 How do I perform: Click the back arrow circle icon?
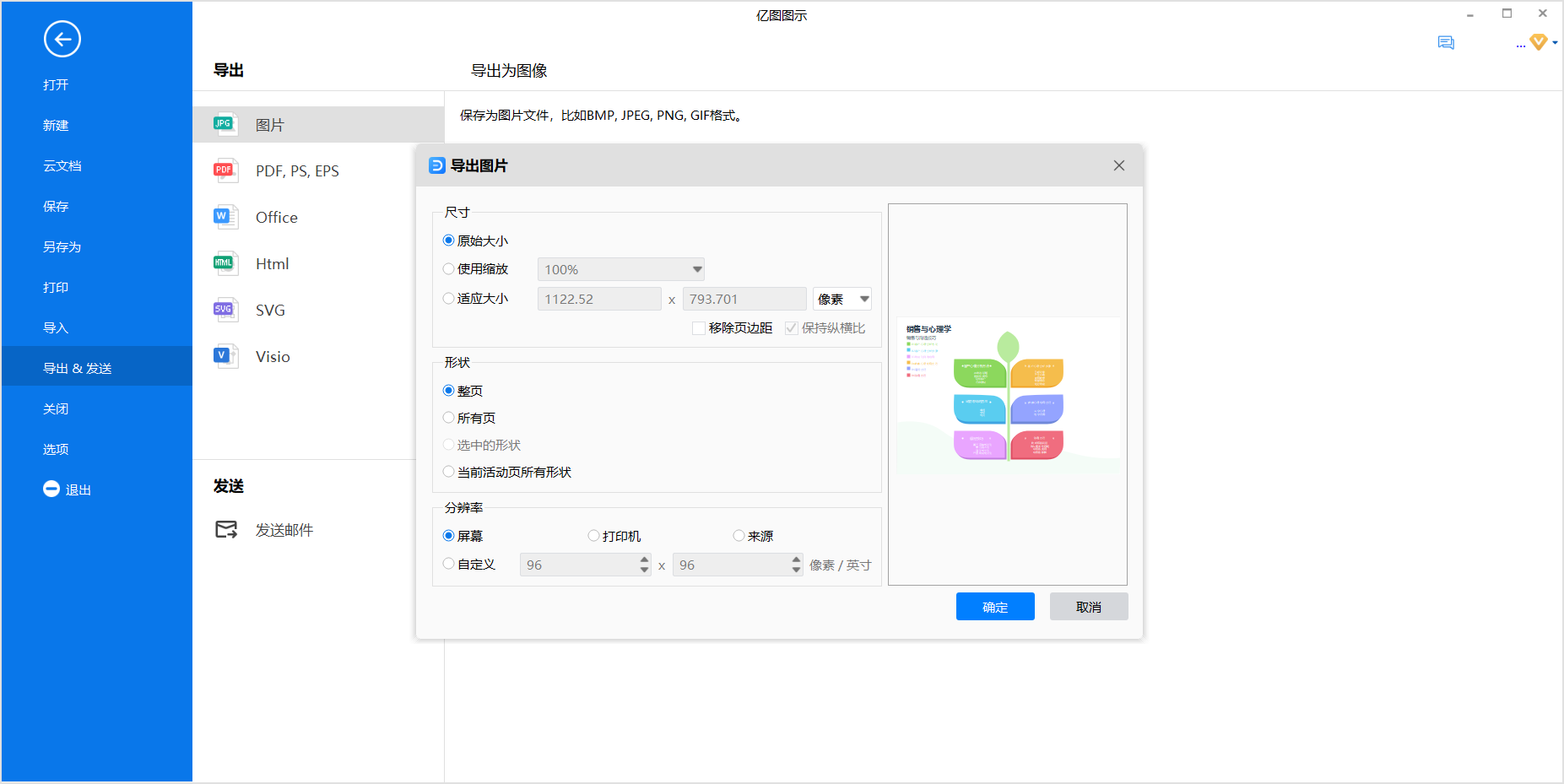coord(62,39)
